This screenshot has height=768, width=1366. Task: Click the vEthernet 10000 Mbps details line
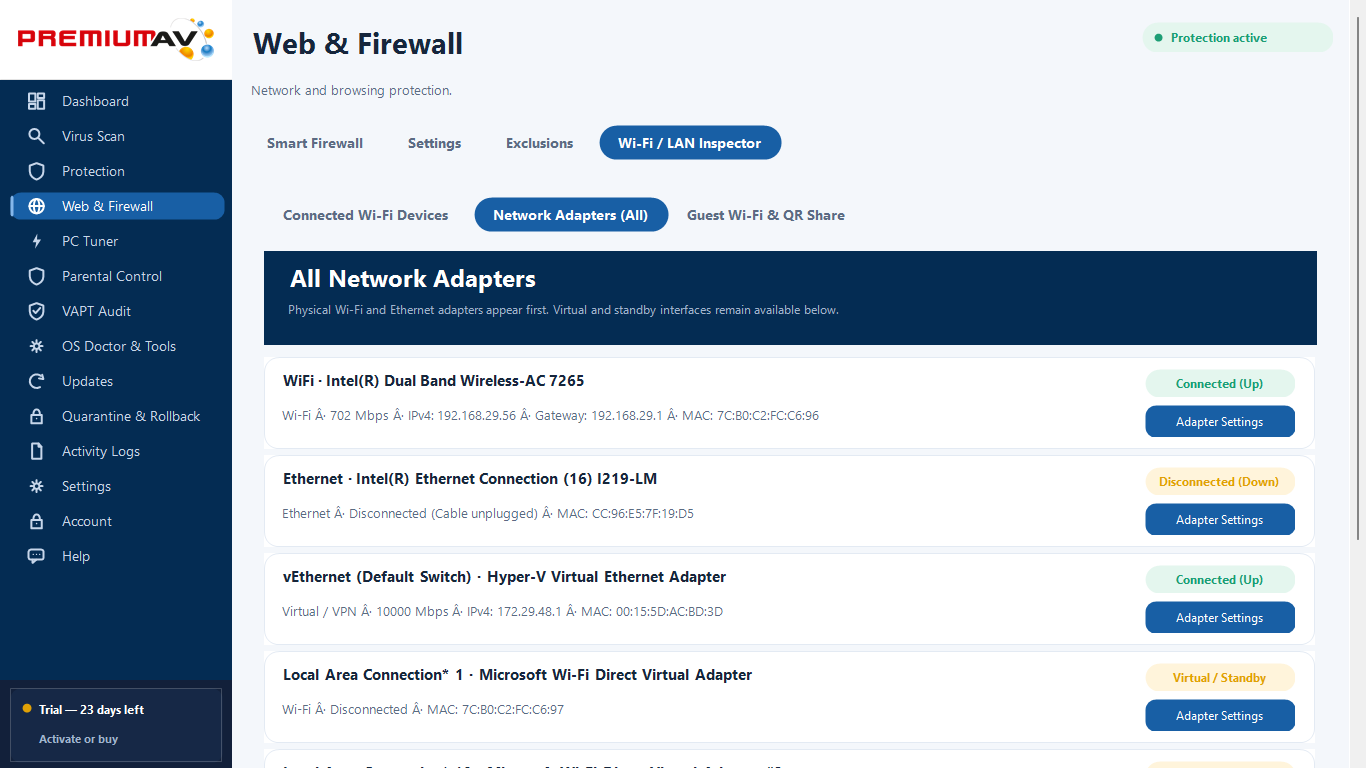[502, 612]
